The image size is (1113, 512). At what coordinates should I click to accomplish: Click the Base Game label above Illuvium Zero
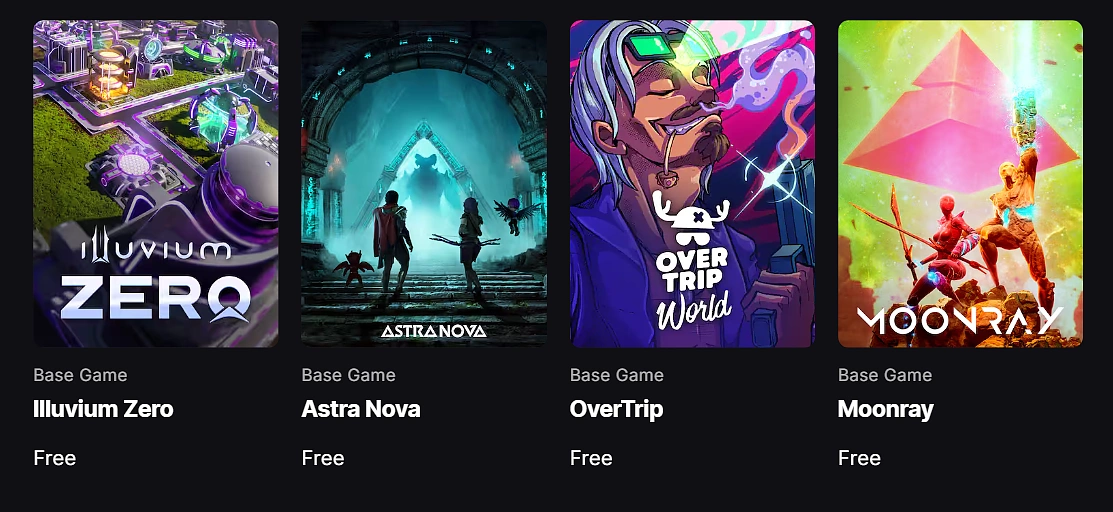[x=80, y=375]
